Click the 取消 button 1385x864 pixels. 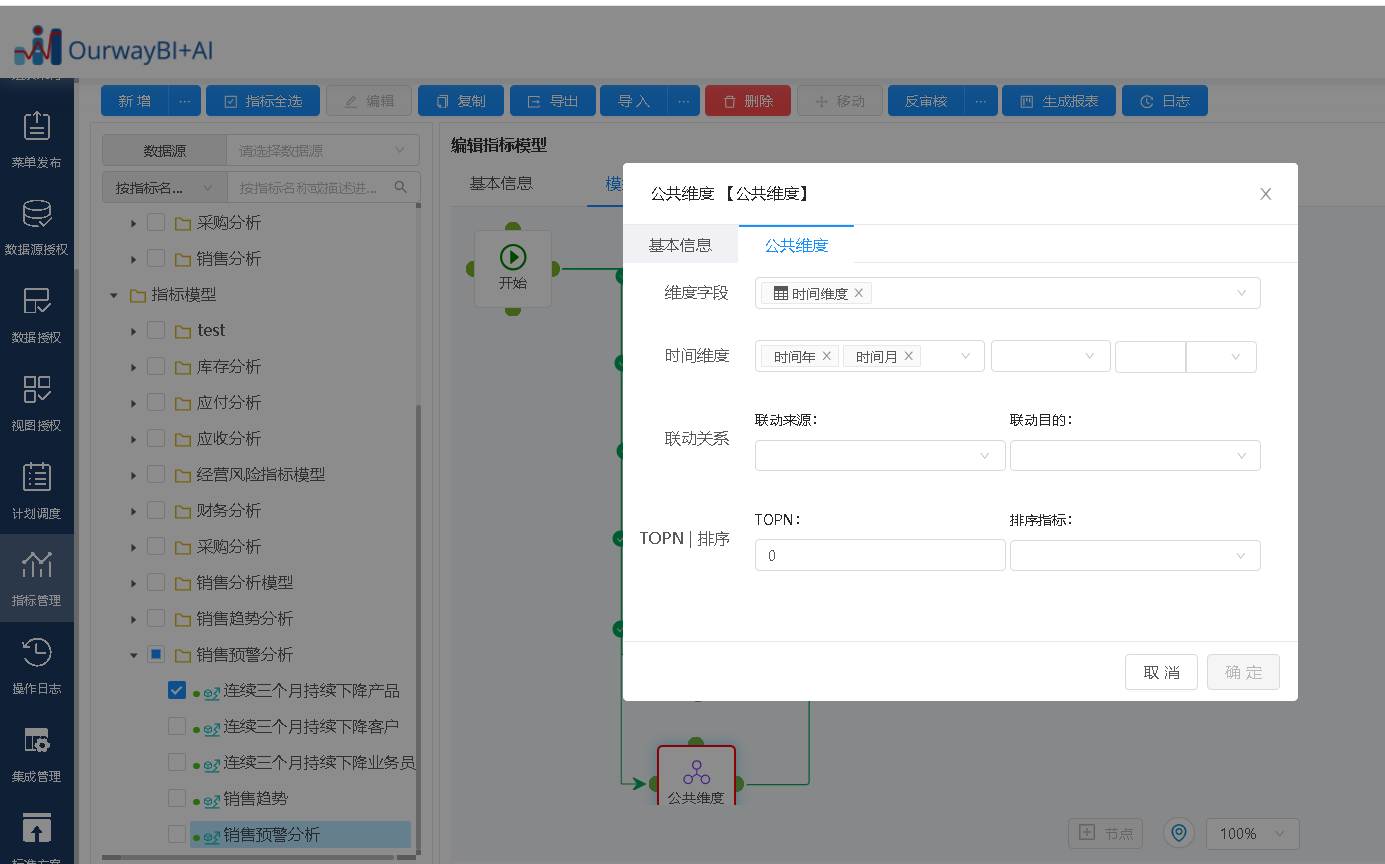tap(1161, 672)
